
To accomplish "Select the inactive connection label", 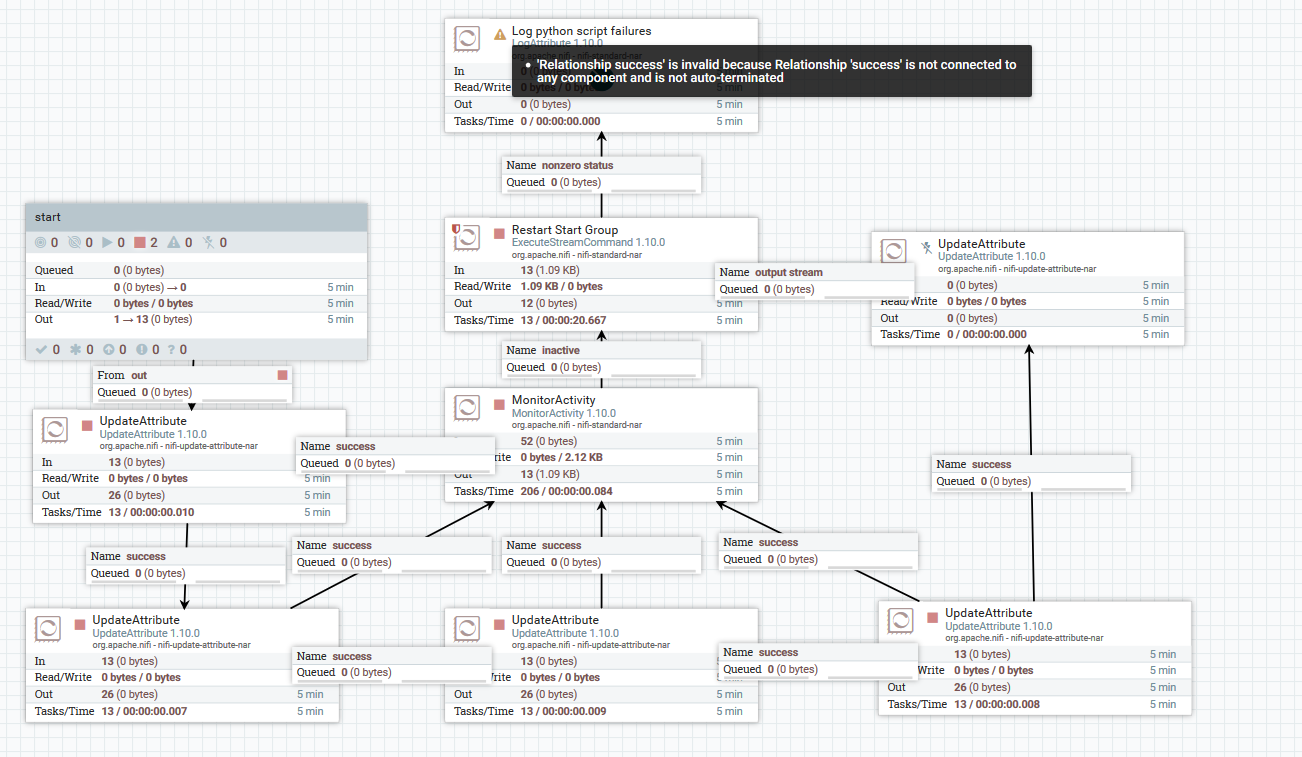I will click(601, 359).
